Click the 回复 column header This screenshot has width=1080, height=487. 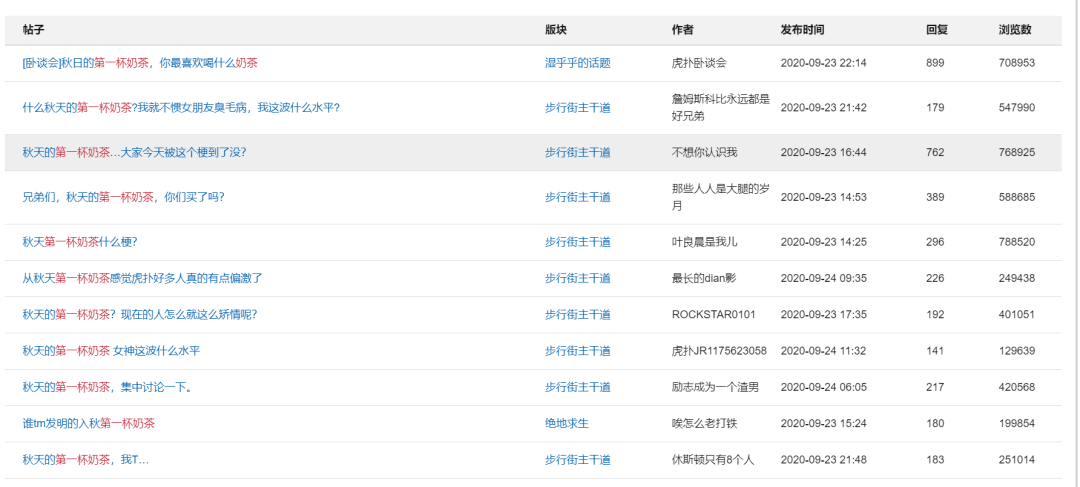point(936,30)
